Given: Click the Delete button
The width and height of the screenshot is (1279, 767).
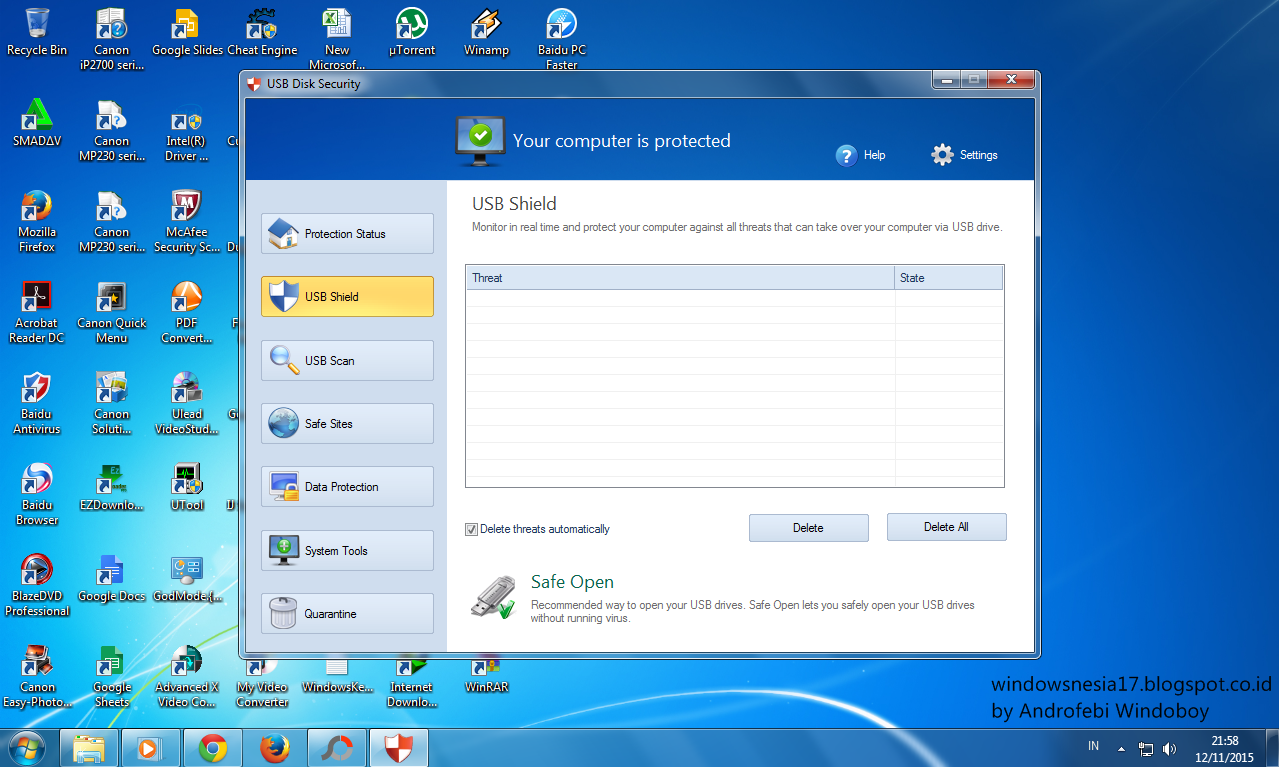Looking at the screenshot, I should point(808,527).
